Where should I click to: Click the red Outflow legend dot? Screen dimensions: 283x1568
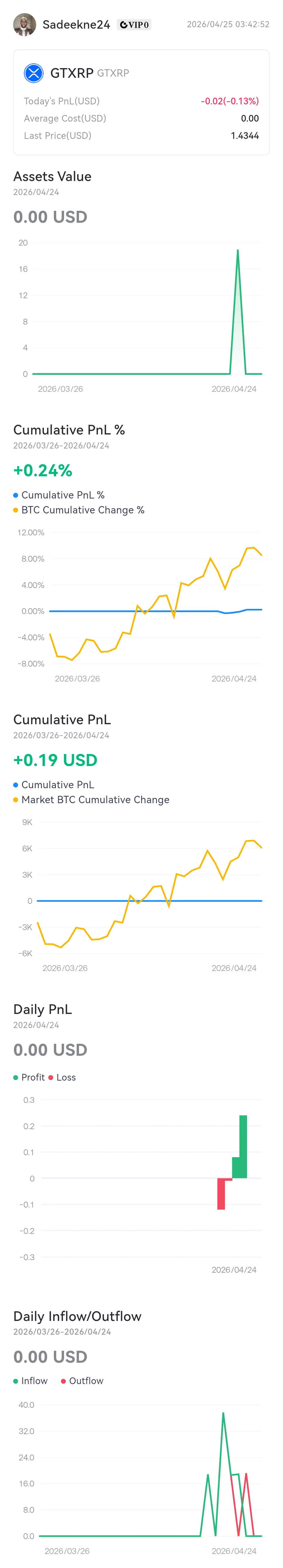click(x=63, y=1381)
